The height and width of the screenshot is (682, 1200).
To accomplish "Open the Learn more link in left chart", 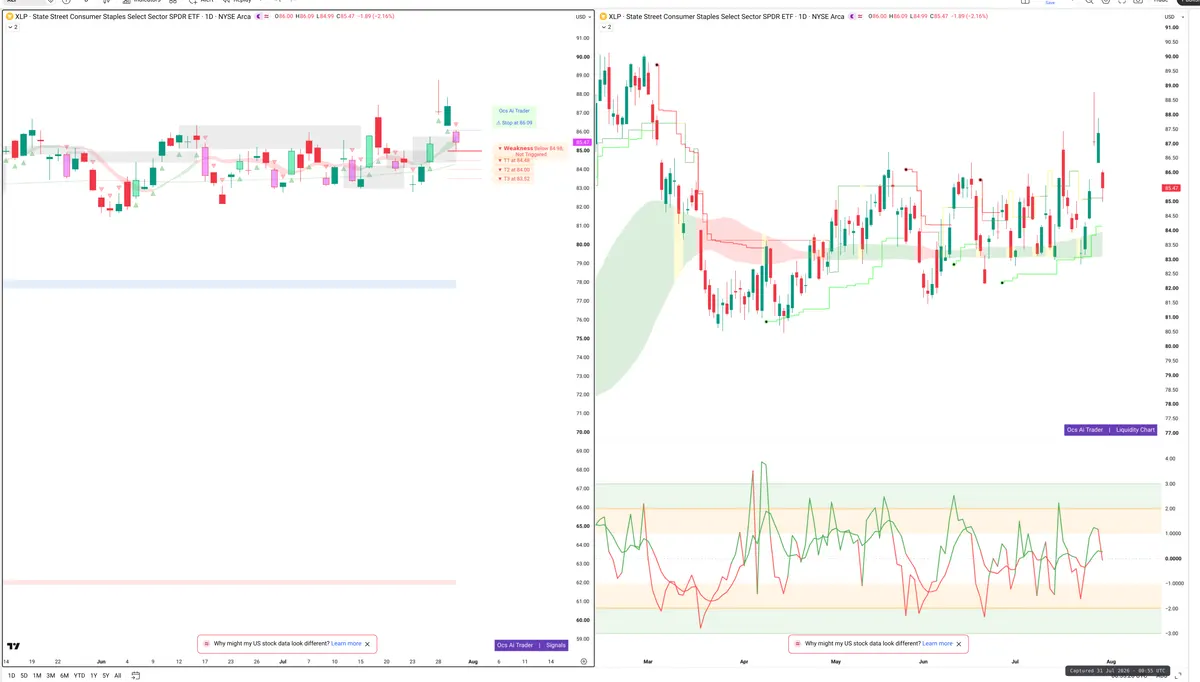I will (346, 644).
